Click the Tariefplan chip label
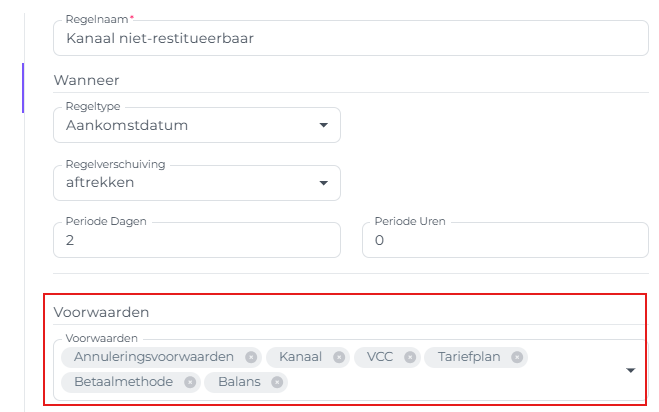 467,357
